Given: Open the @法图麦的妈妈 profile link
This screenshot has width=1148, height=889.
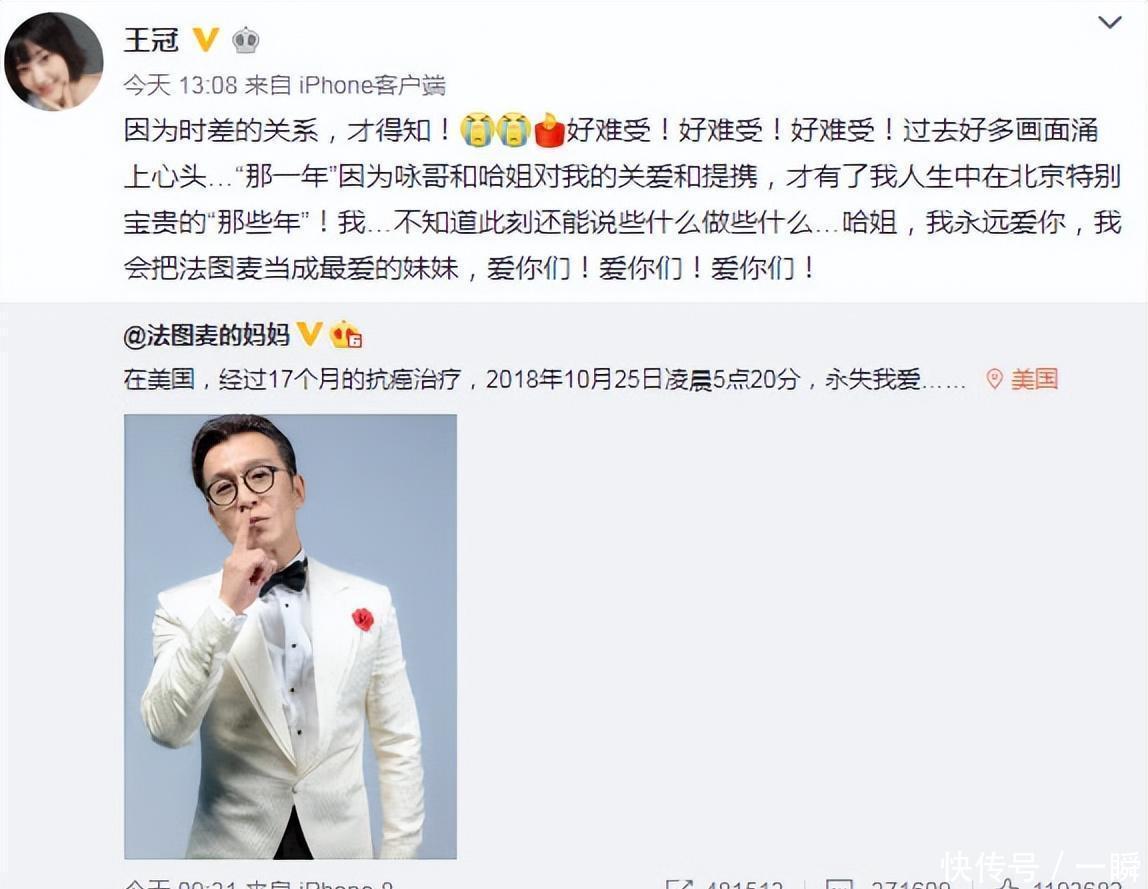Looking at the screenshot, I should pos(206,335).
